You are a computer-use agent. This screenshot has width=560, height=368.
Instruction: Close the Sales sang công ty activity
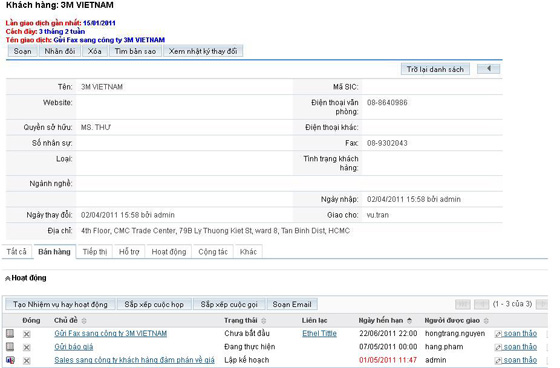(x=26, y=360)
